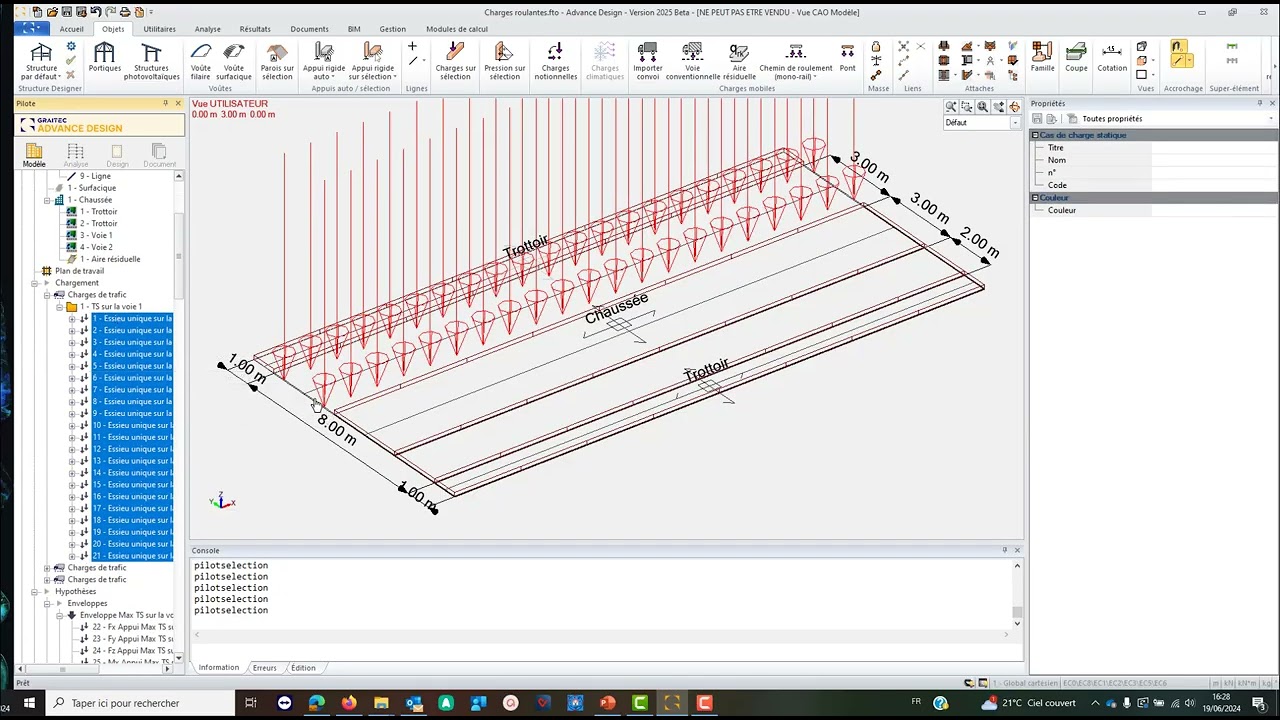The height and width of the screenshot is (720, 1280).
Task: Open Structures photovoltaïques tool
Action: click(x=151, y=61)
